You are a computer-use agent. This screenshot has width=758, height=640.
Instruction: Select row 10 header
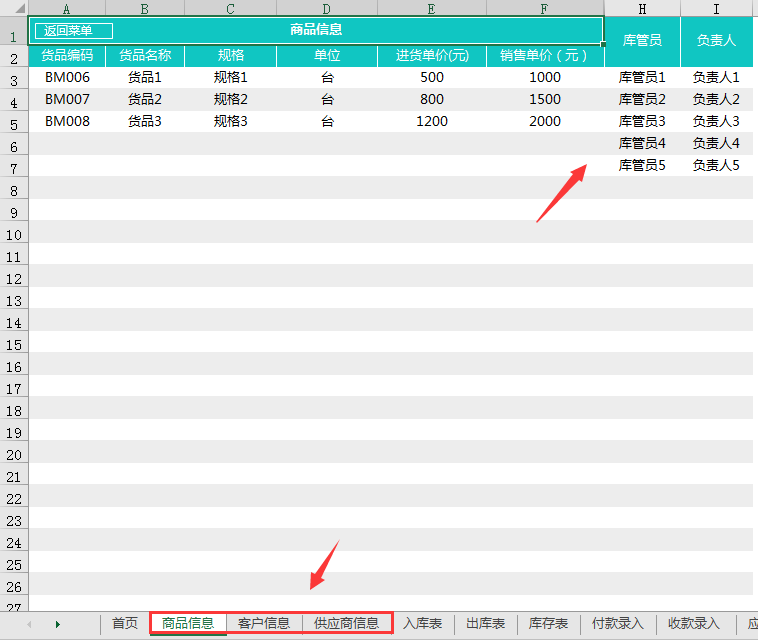click(x=14, y=234)
